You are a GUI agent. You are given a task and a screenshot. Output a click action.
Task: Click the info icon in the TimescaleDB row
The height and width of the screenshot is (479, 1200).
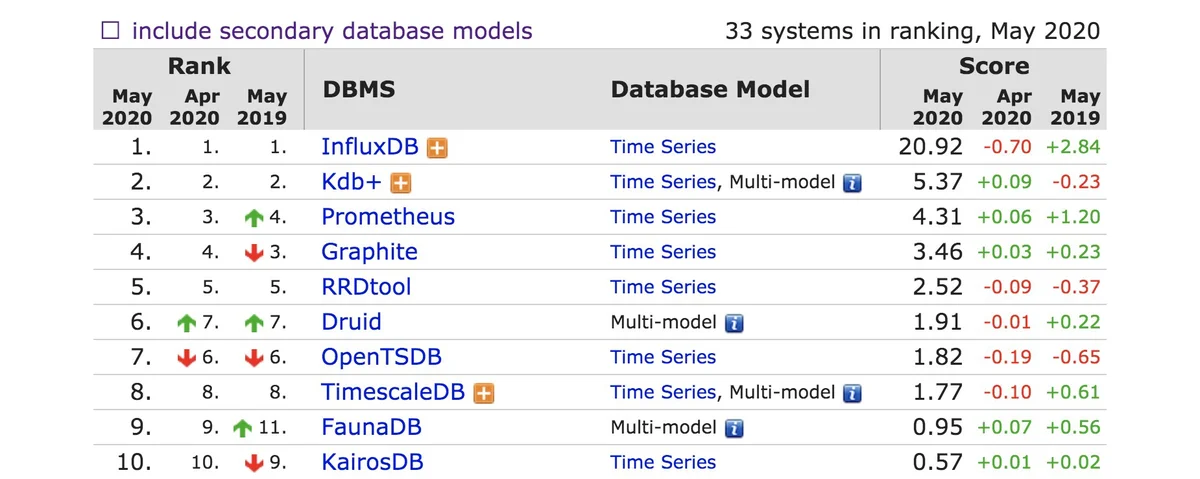point(852,393)
